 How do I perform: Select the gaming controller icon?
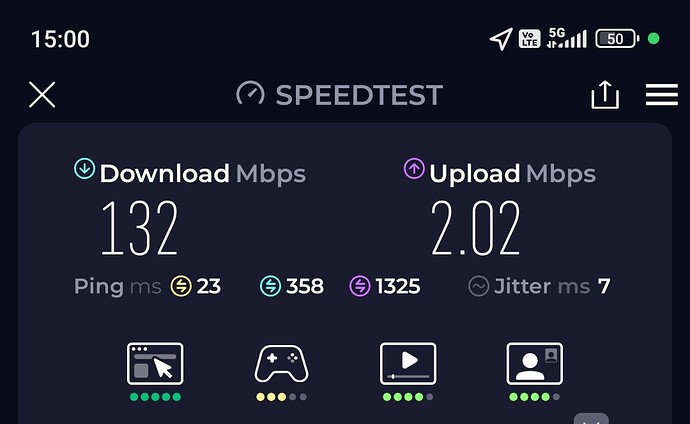(282, 364)
